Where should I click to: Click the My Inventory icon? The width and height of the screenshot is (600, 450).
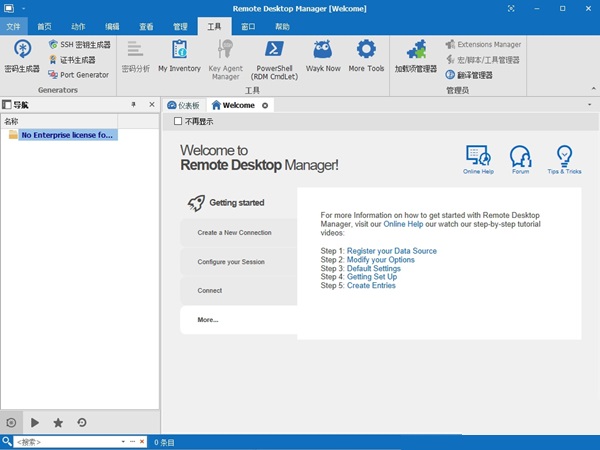[x=179, y=55]
